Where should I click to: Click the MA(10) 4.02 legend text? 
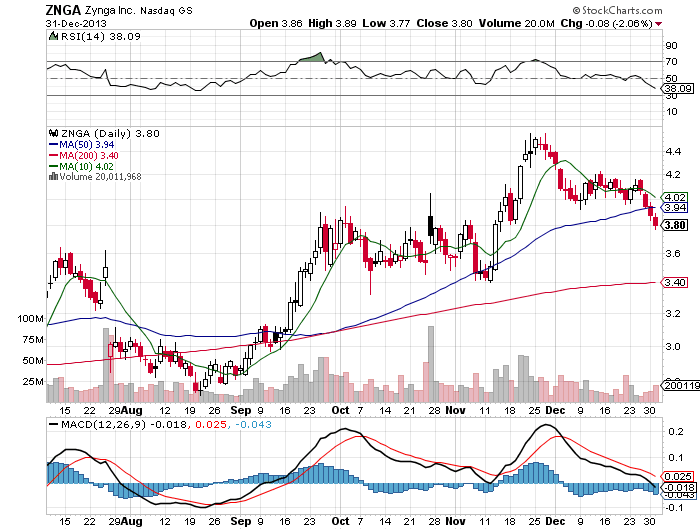coord(87,166)
